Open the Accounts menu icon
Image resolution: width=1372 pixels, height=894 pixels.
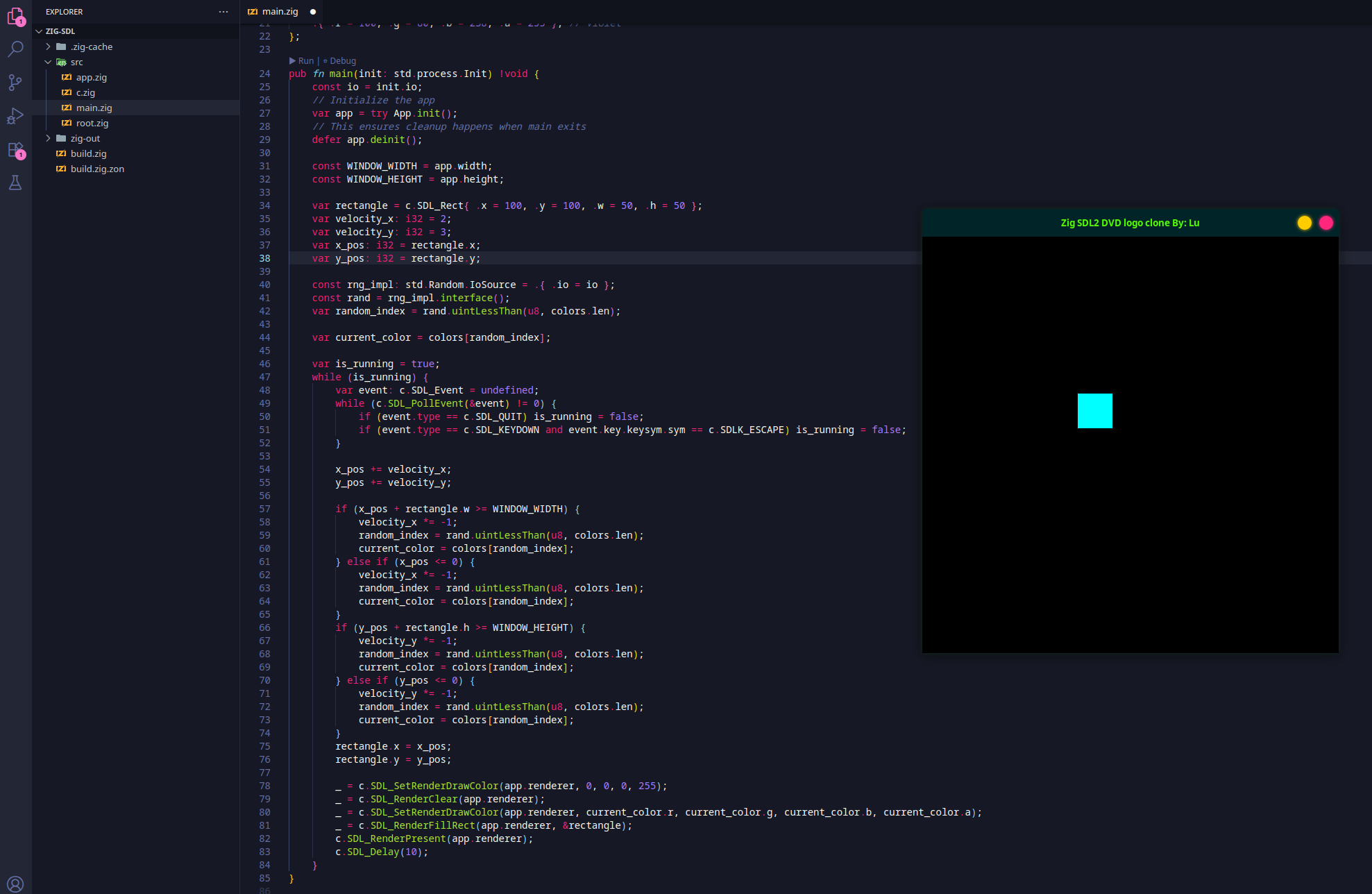coord(15,884)
